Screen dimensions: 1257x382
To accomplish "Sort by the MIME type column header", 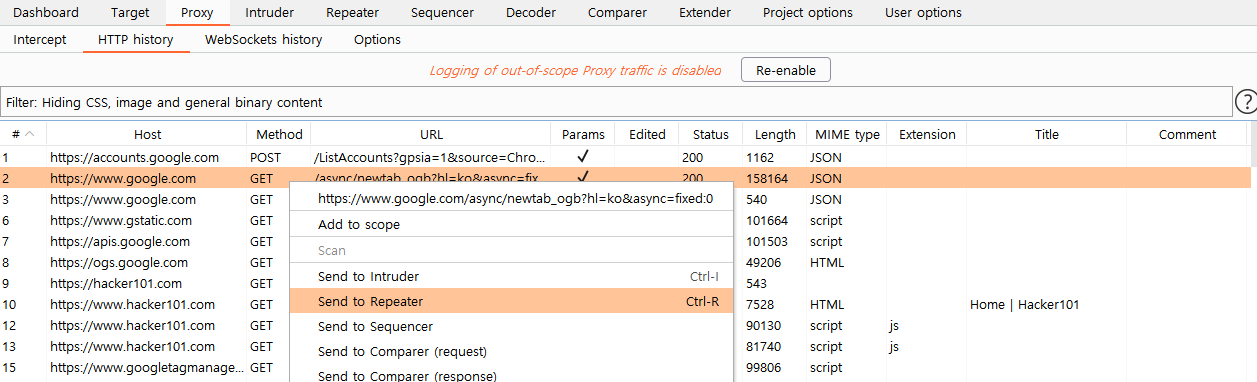I will point(847,134).
